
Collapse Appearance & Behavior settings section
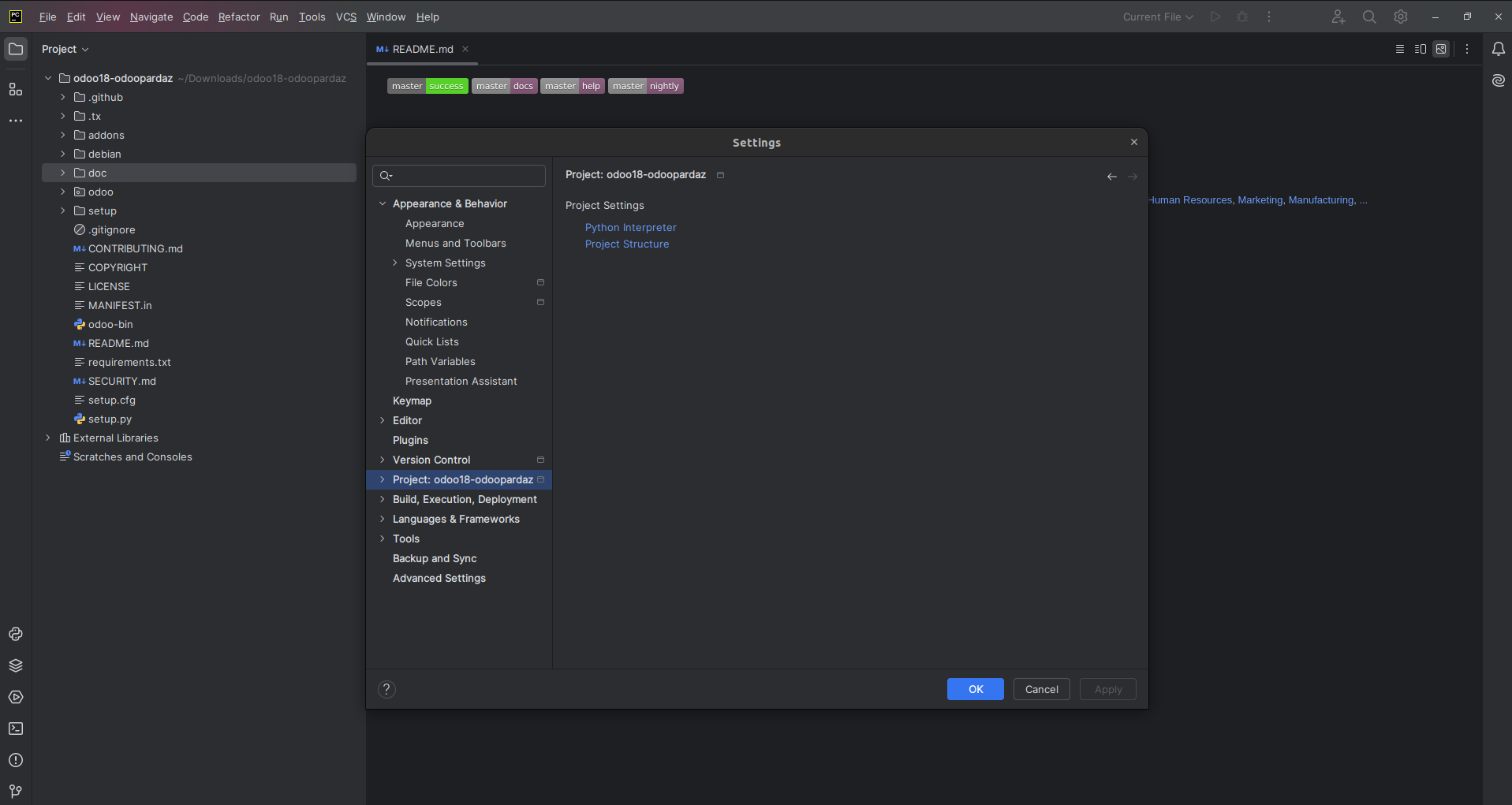point(383,203)
